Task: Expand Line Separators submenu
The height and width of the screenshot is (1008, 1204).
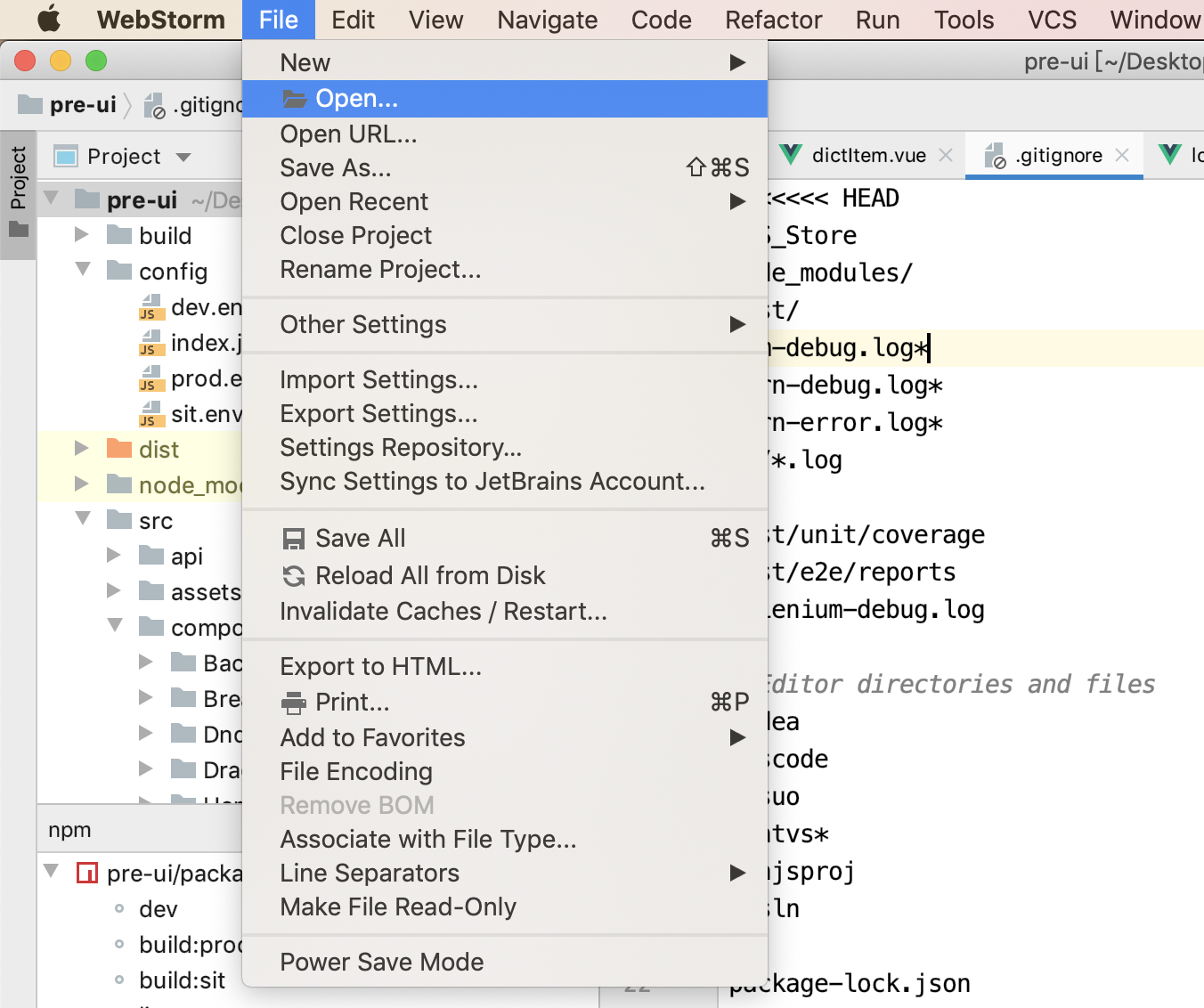Action: tap(504, 873)
